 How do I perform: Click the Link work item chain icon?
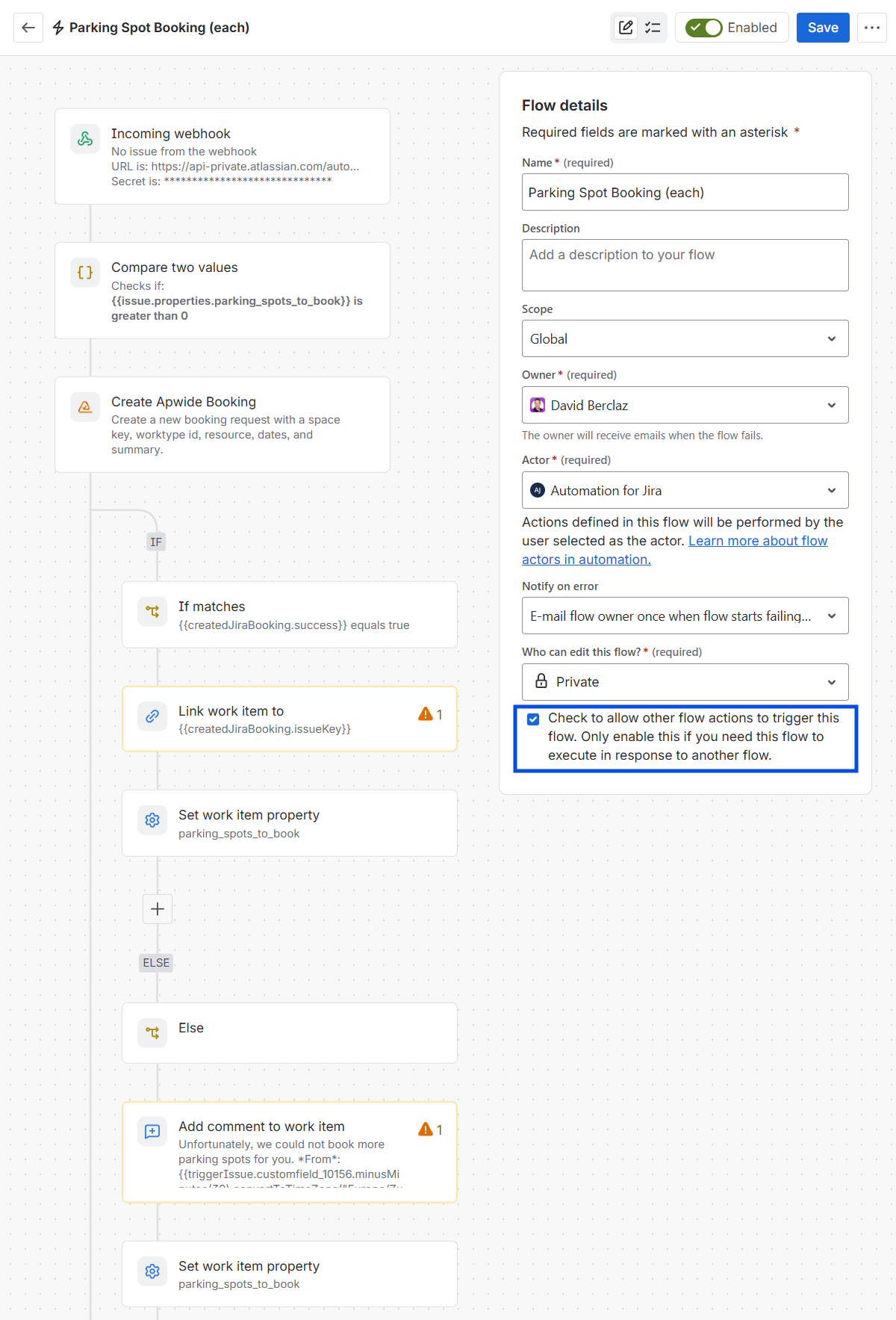[x=152, y=716]
